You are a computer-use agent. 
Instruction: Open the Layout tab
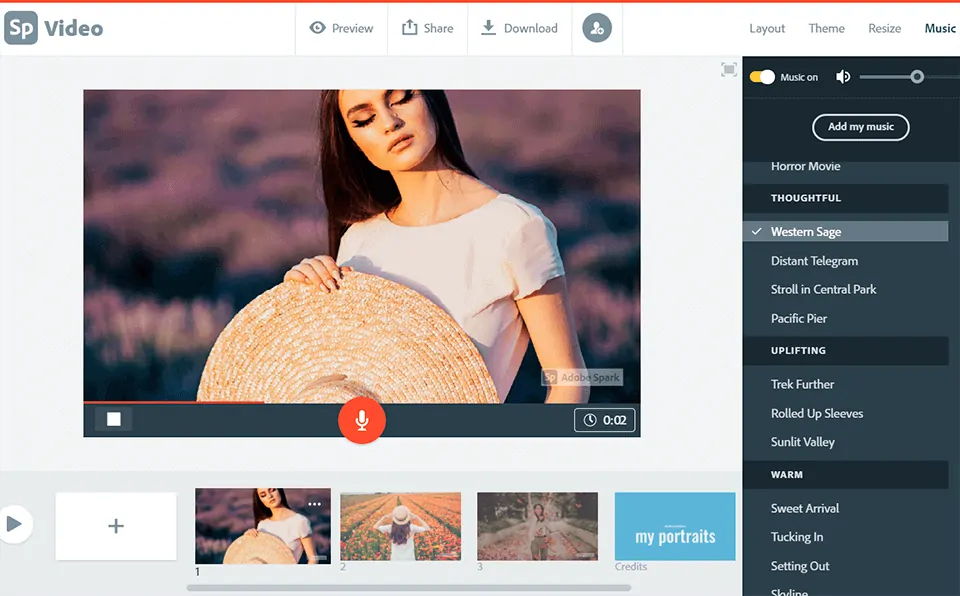pos(767,28)
